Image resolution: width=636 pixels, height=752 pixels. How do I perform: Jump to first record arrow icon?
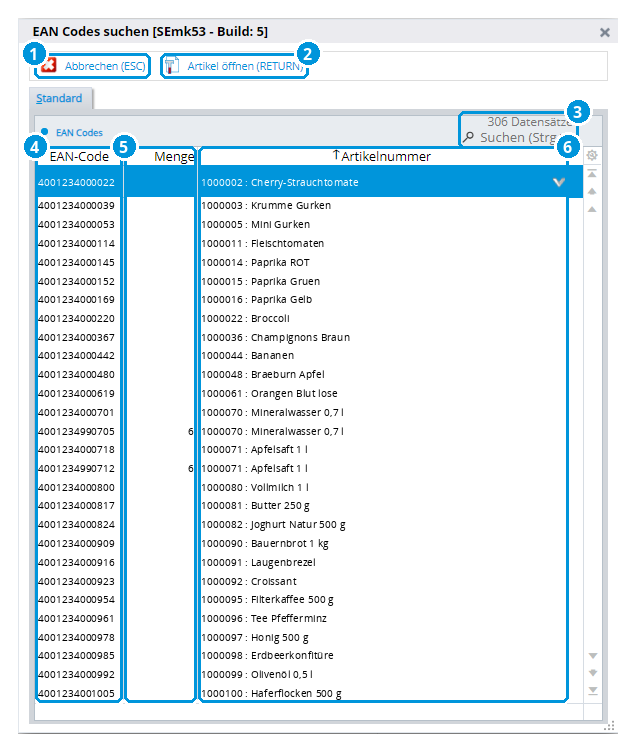[x=592, y=173]
